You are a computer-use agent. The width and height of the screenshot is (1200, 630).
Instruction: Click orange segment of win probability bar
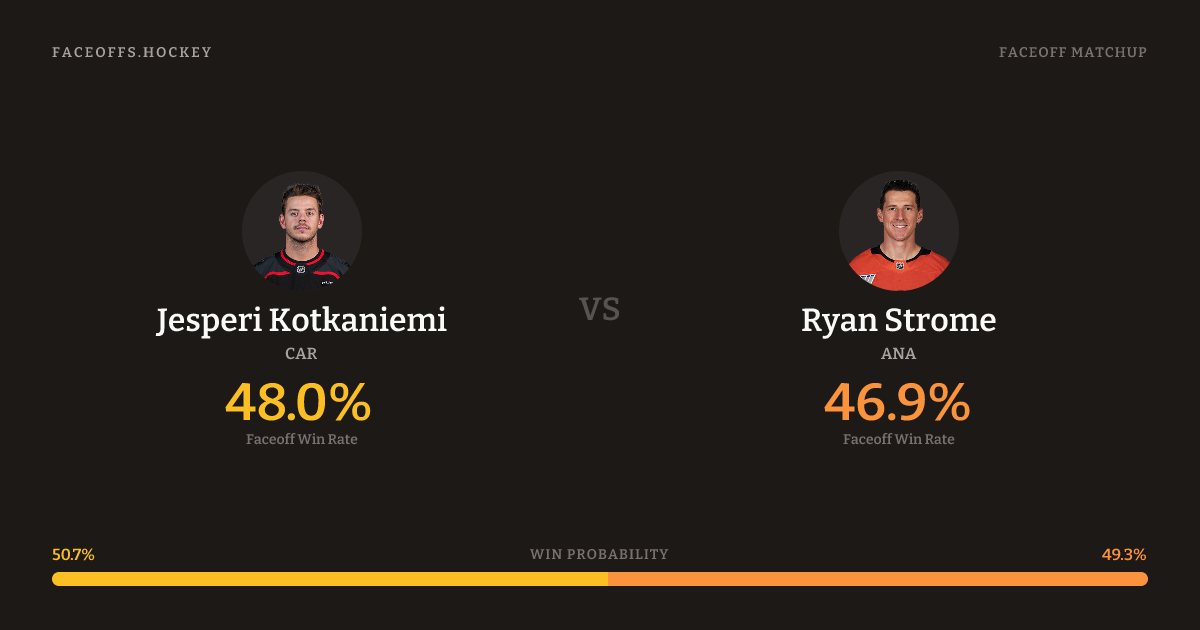pos(877,579)
